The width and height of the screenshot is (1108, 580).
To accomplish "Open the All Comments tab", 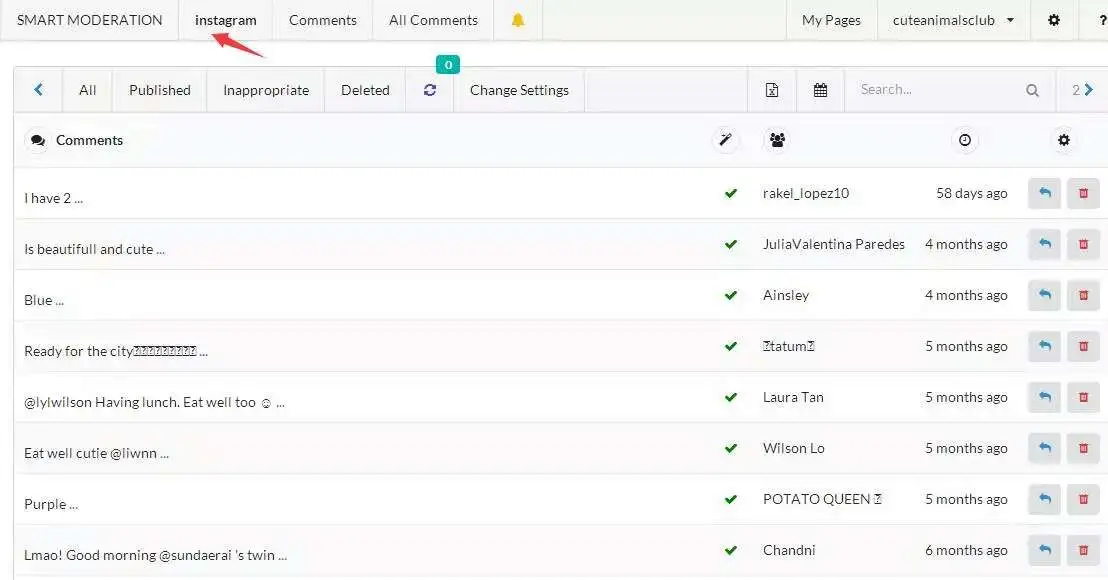I will [x=433, y=20].
